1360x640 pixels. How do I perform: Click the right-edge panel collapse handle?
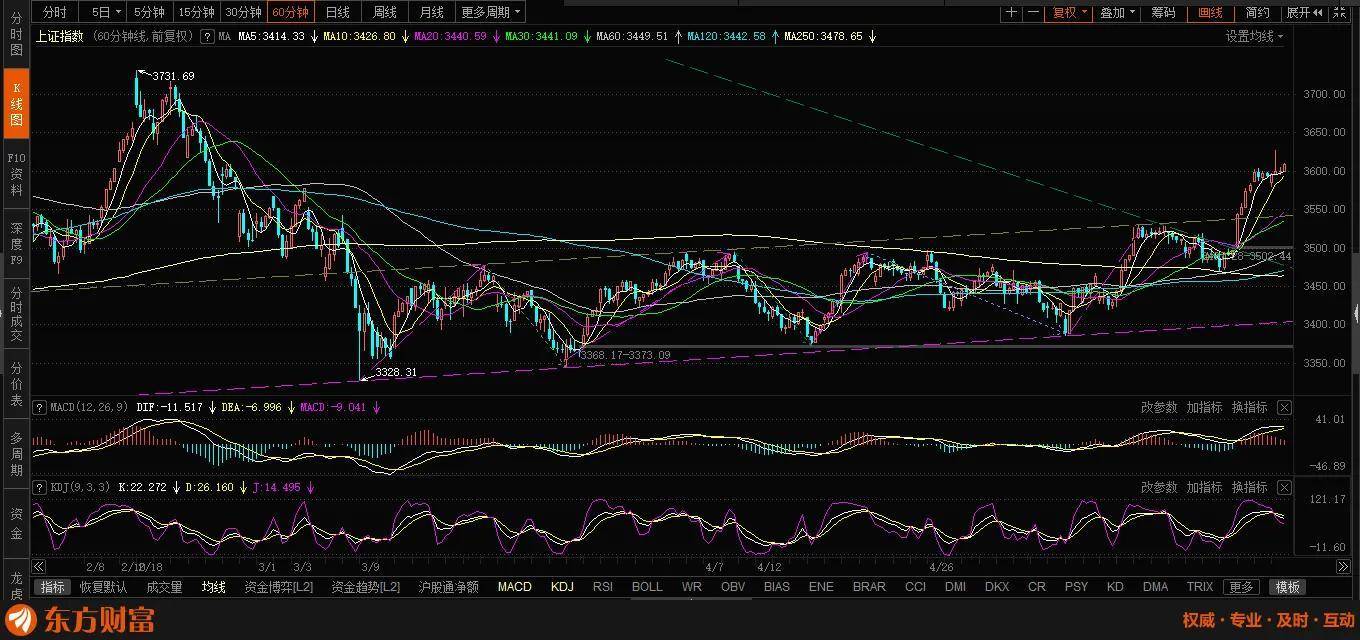pyautogui.click(x=1355, y=314)
